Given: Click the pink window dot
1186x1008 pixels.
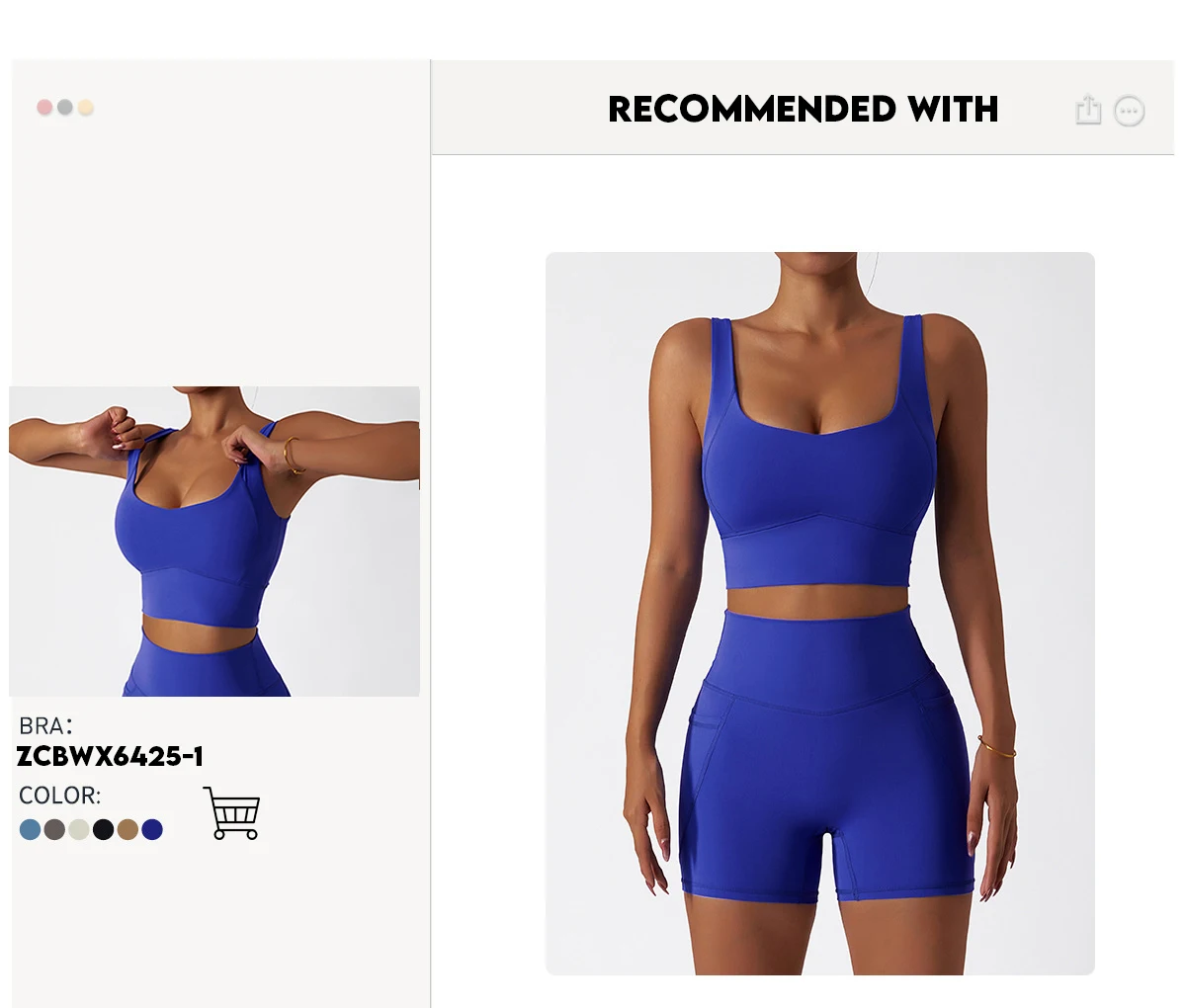Looking at the screenshot, I should pyautogui.click(x=44, y=107).
